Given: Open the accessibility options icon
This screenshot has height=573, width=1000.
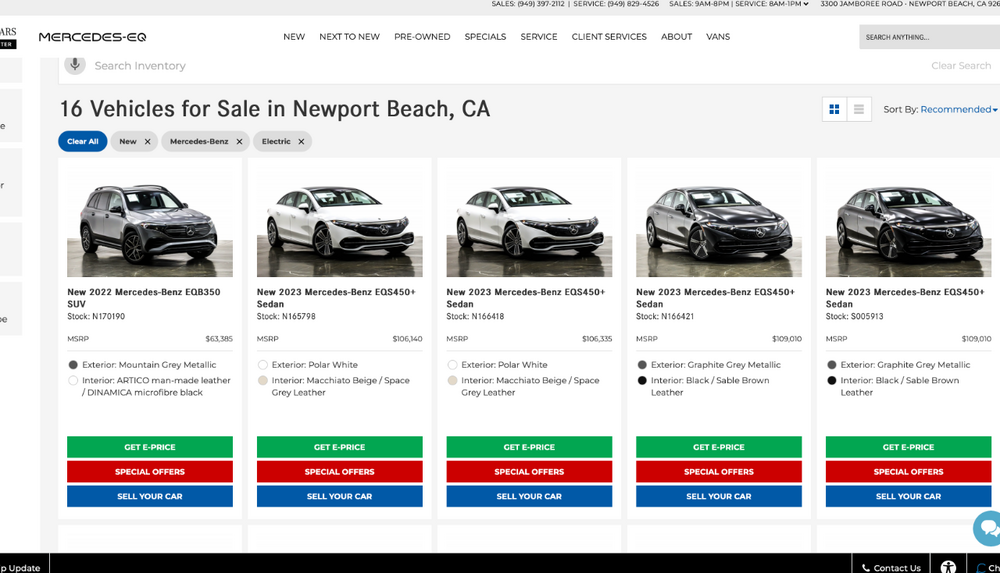Looking at the screenshot, I should coord(948,567).
